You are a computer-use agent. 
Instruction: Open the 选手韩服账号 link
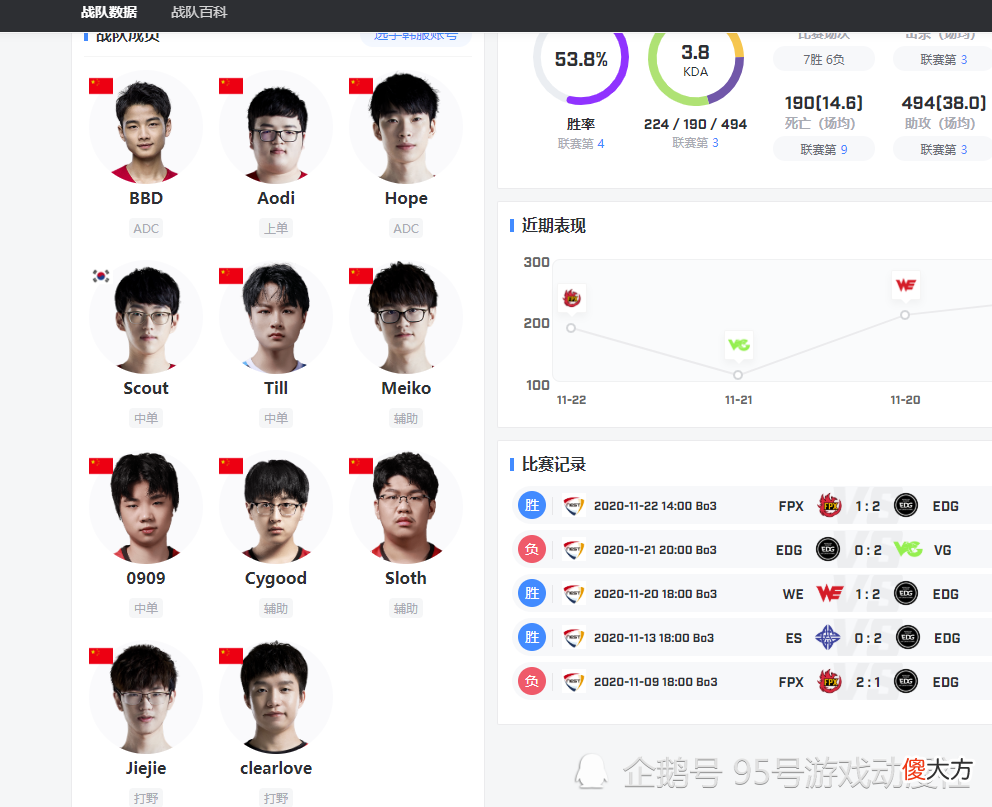coord(416,36)
